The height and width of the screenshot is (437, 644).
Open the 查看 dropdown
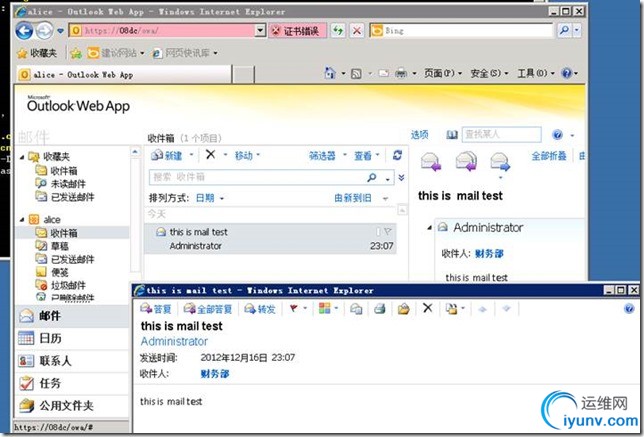click(367, 156)
